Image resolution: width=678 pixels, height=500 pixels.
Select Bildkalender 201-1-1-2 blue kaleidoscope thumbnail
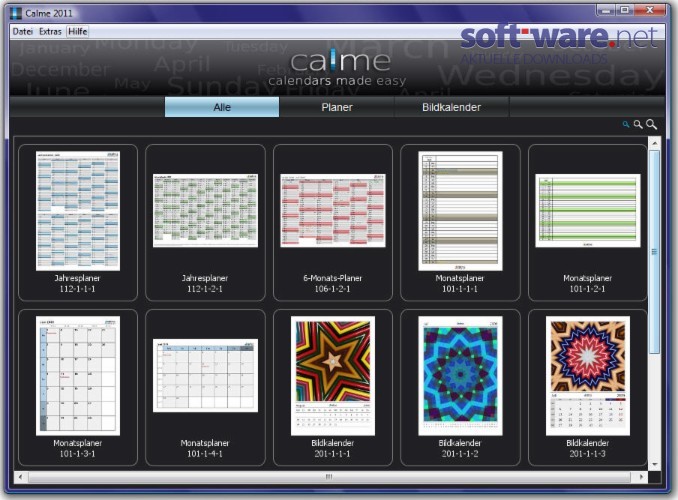click(460, 376)
